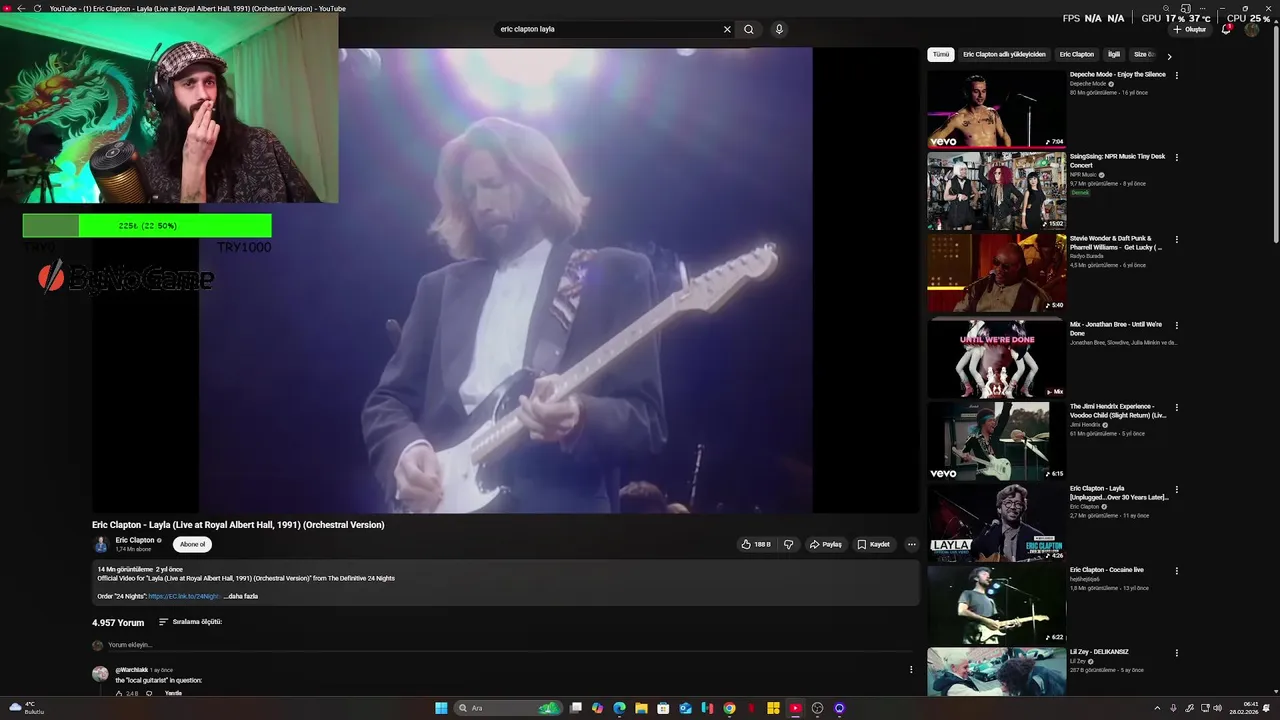Open options for the Voodoo Child video
Screen dimensions: 1280x720
click(x=1176, y=408)
